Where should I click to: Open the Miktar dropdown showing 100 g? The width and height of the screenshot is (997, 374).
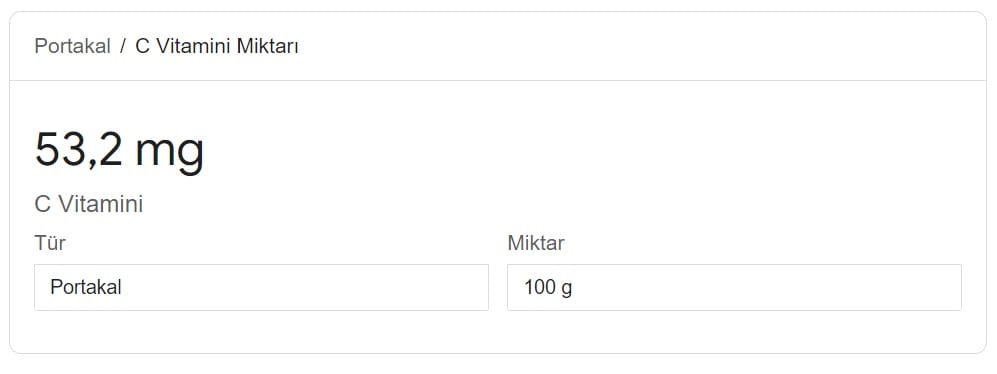point(734,287)
